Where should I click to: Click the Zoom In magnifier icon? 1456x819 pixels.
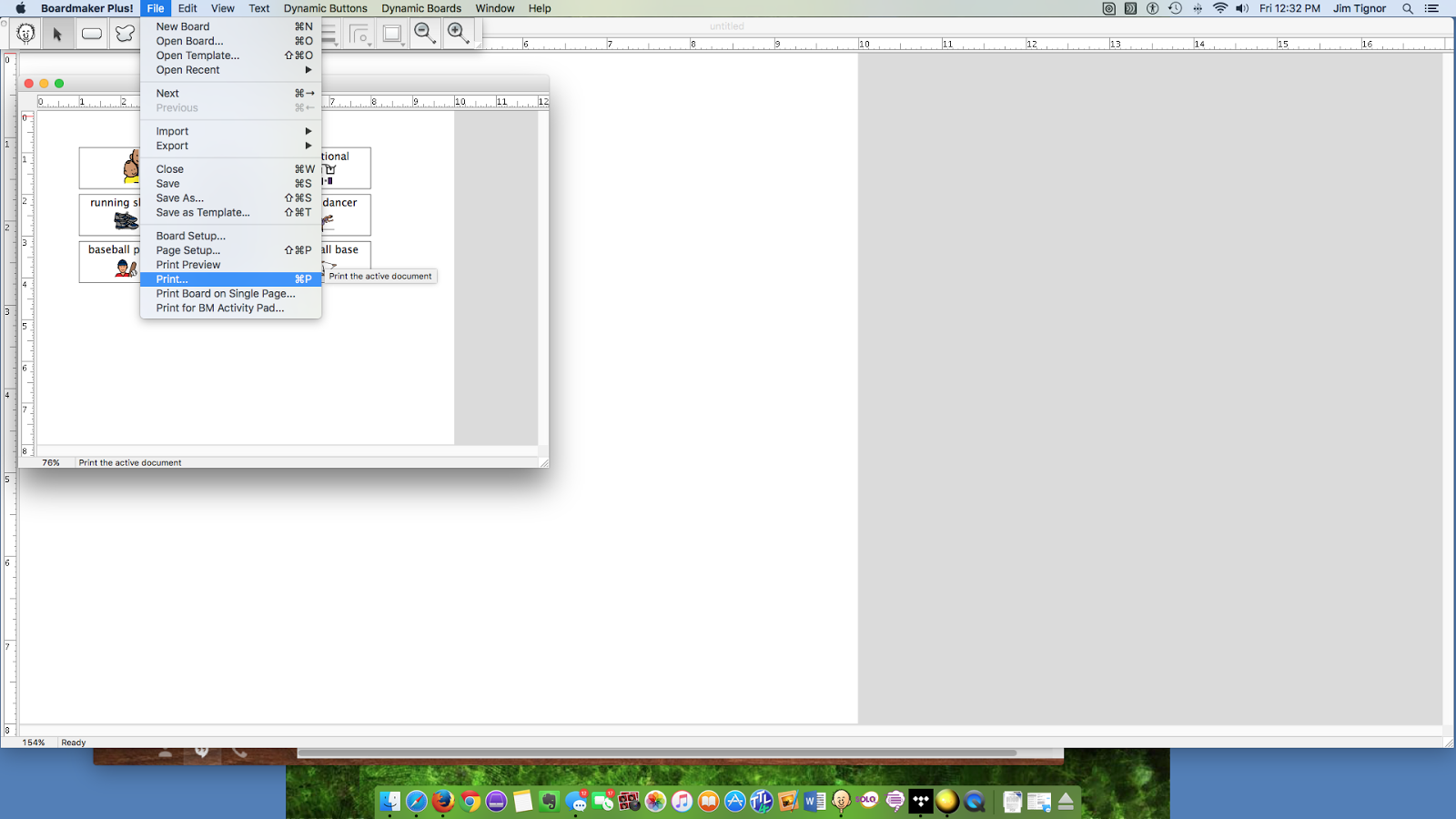[x=458, y=33]
